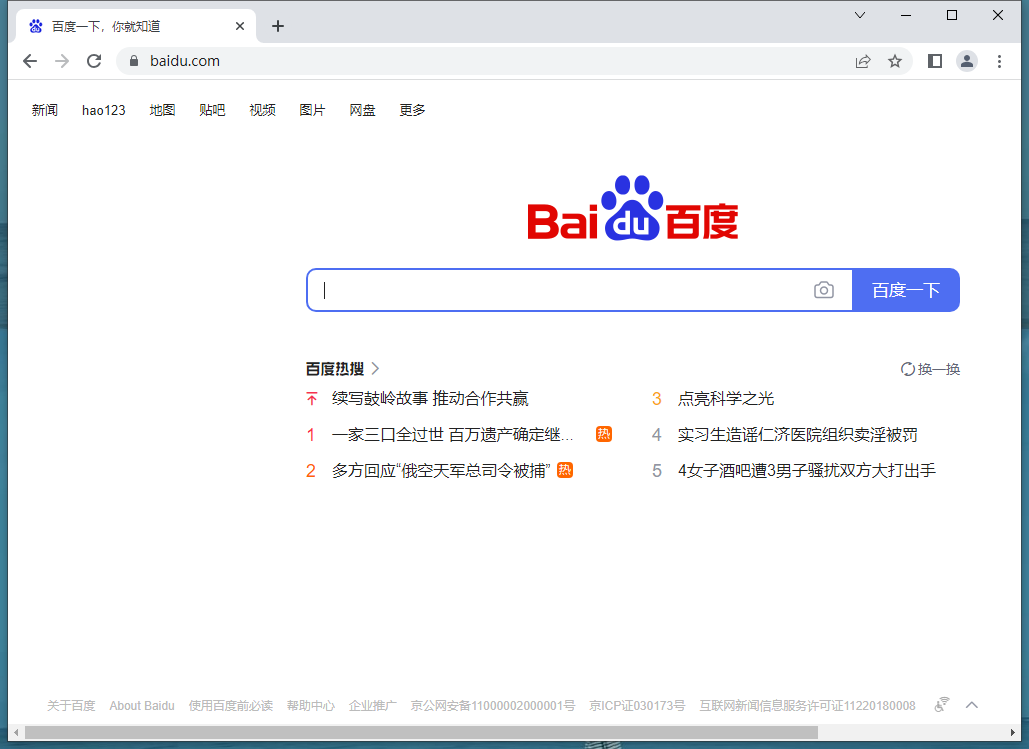Open the 贴吧 nav link
Image resolution: width=1029 pixels, height=749 pixels.
212,110
